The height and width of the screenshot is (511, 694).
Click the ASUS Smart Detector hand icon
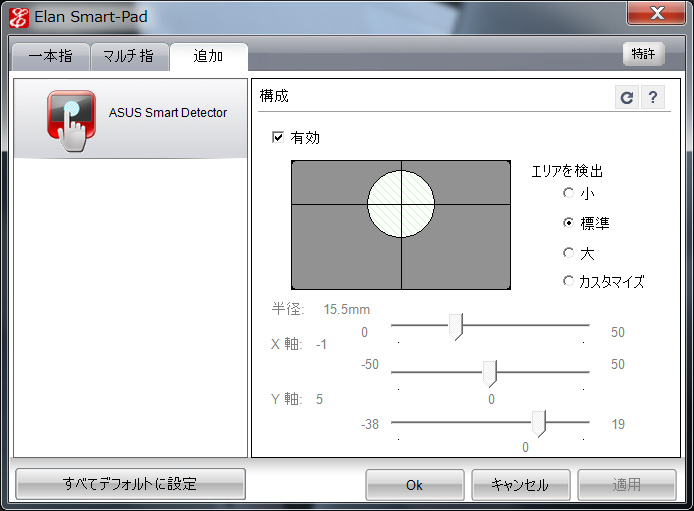[x=71, y=119]
